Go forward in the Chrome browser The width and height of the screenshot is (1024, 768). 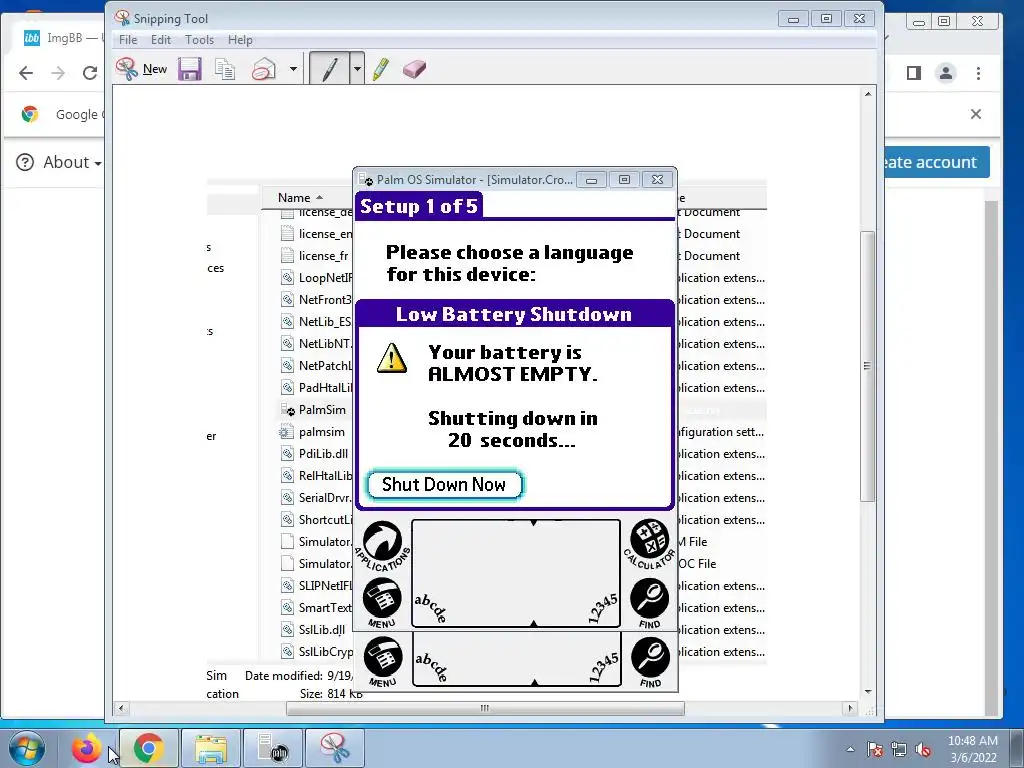click(x=58, y=72)
